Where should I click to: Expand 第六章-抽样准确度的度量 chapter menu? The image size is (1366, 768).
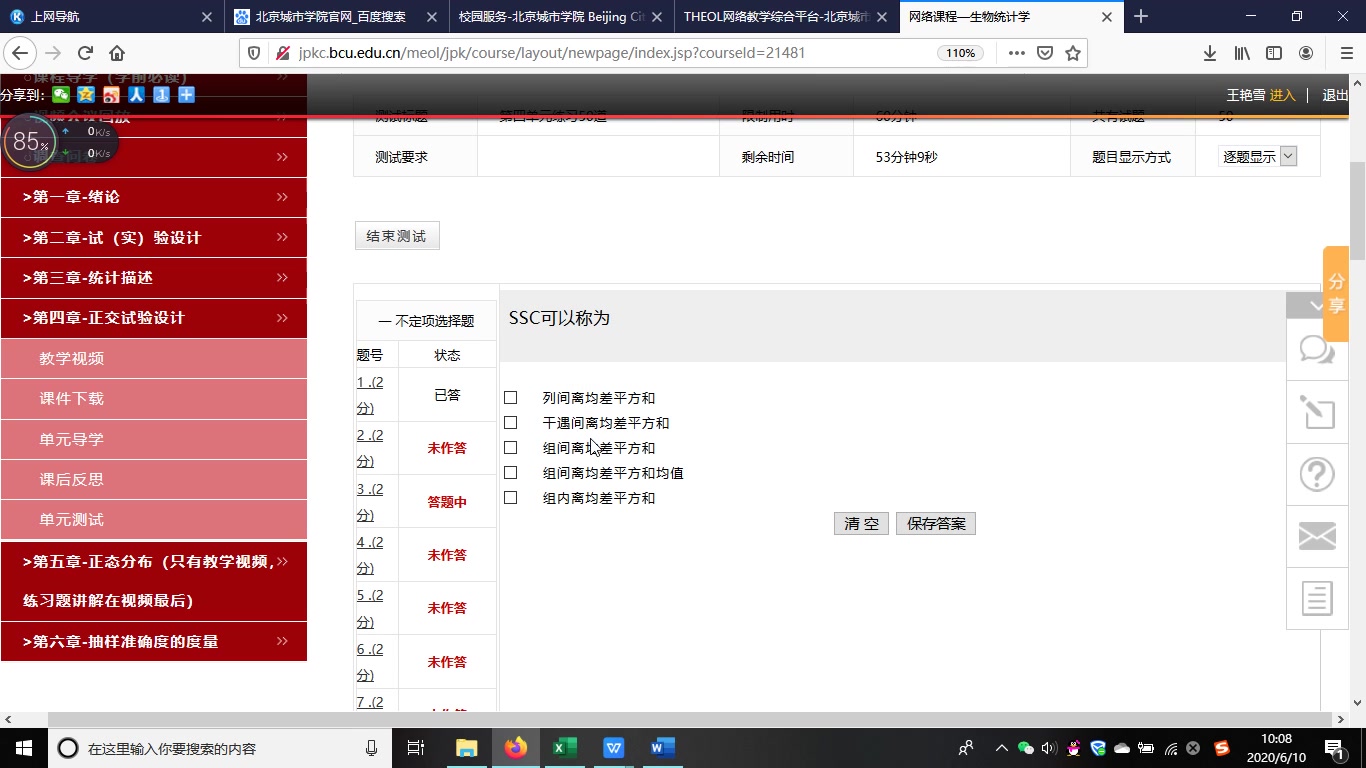(x=154, y=641)
